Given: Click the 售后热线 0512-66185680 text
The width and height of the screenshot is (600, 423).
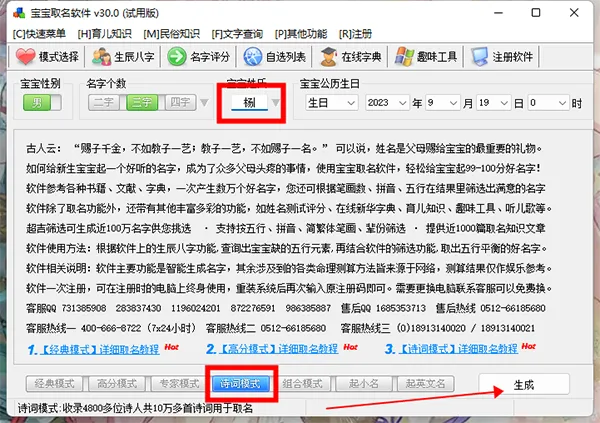Looking at the screenshot, I should click(491, 308).
